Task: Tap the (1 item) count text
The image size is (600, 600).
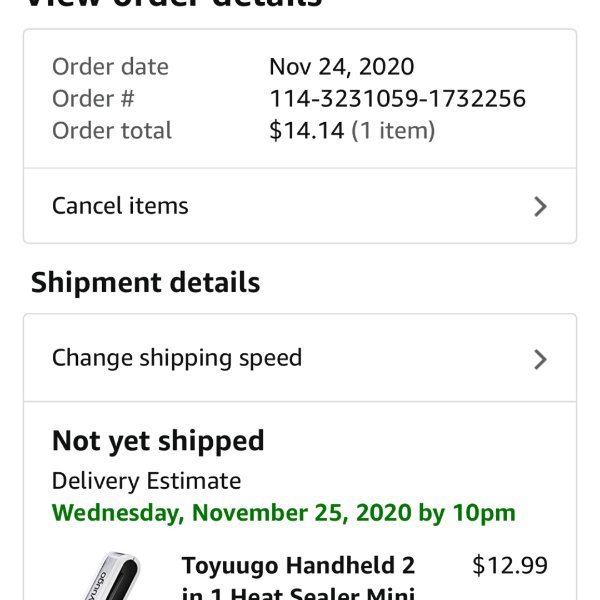Action: tap(393, 130)
